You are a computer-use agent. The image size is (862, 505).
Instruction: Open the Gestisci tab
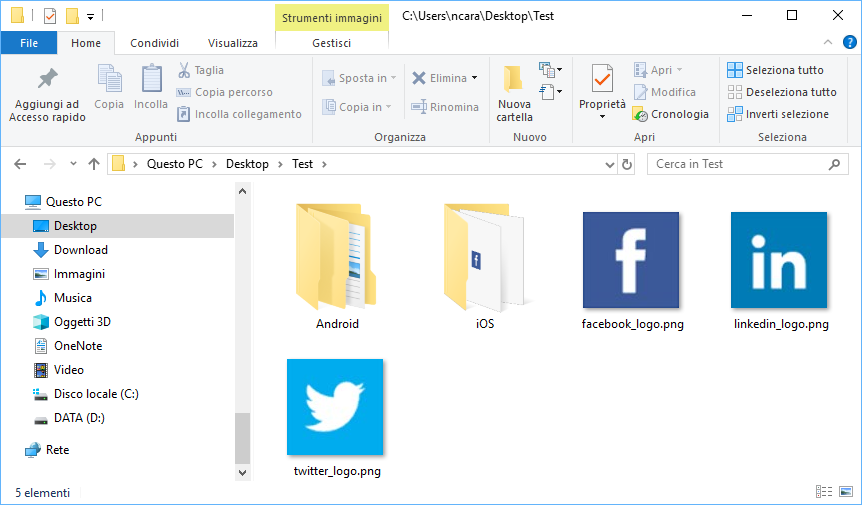coord(331,43)
